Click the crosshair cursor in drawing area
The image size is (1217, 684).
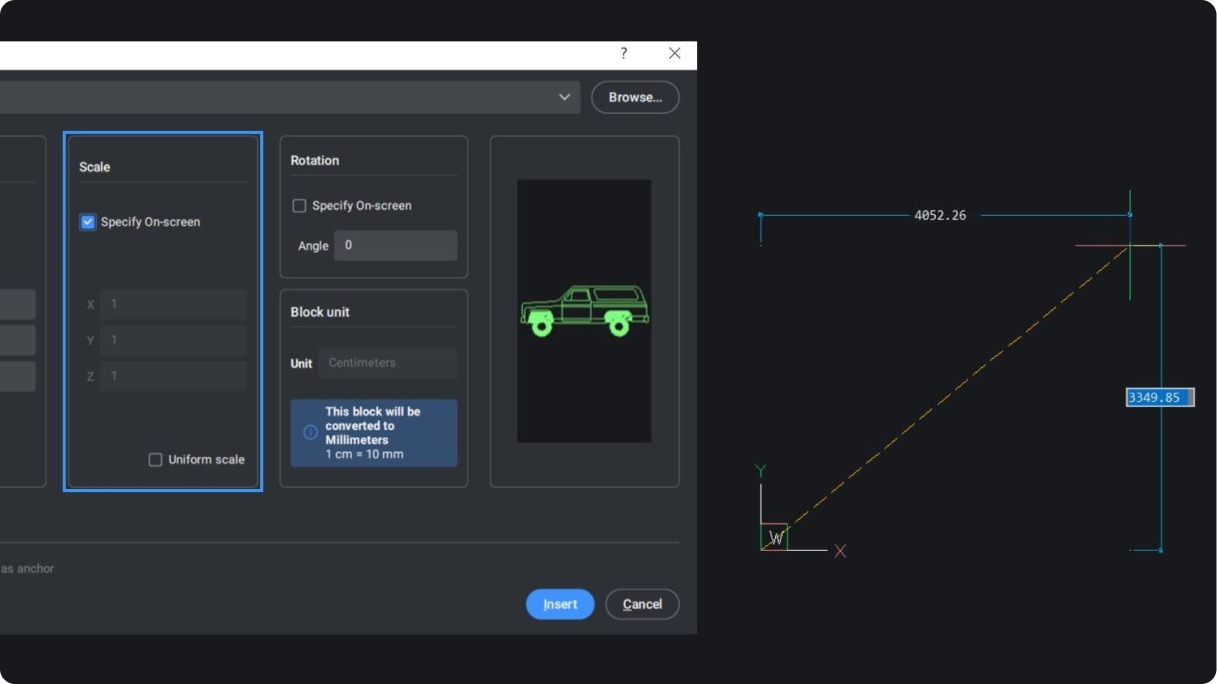[1130, 245]
